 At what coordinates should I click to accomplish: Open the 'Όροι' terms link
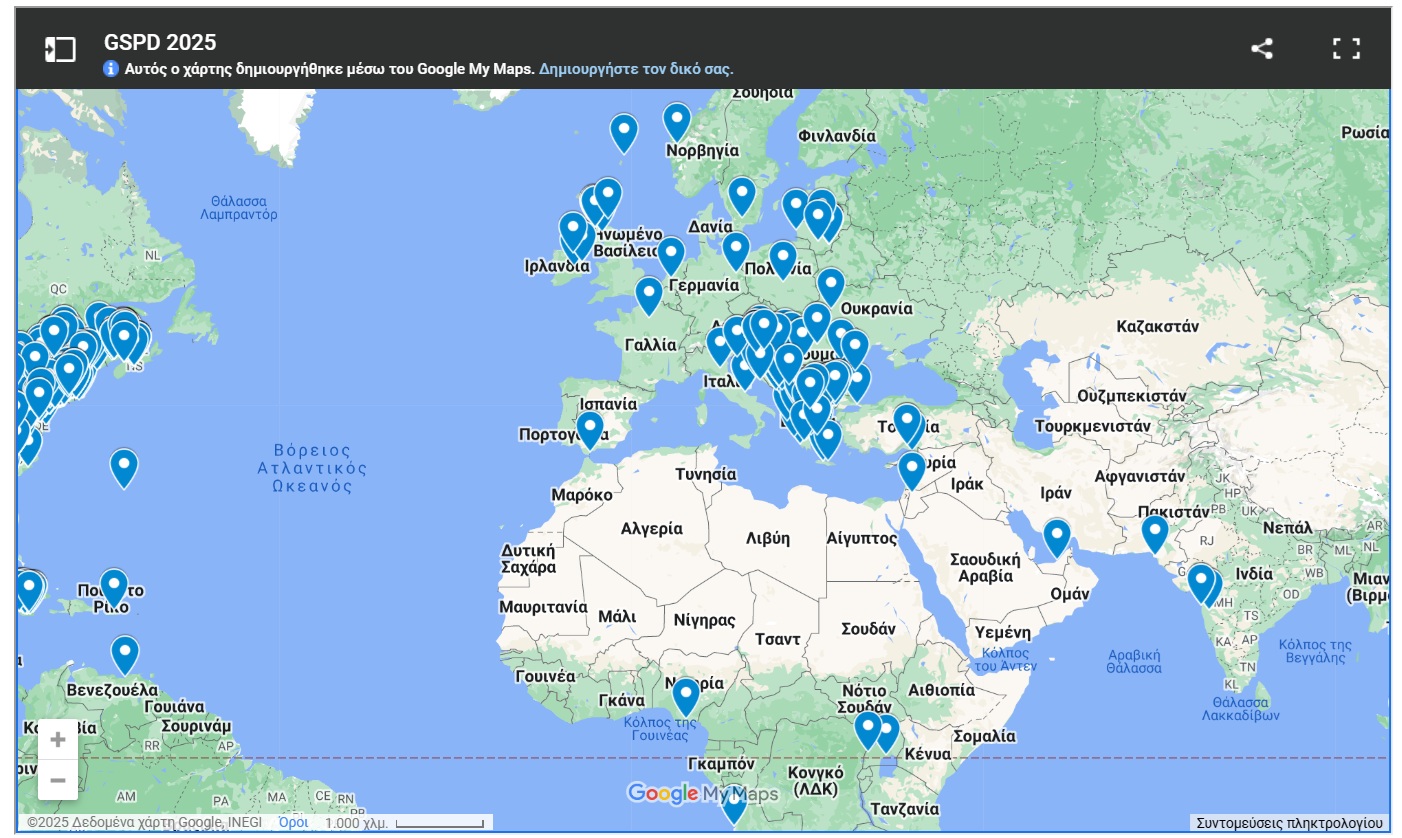point(292,822)
